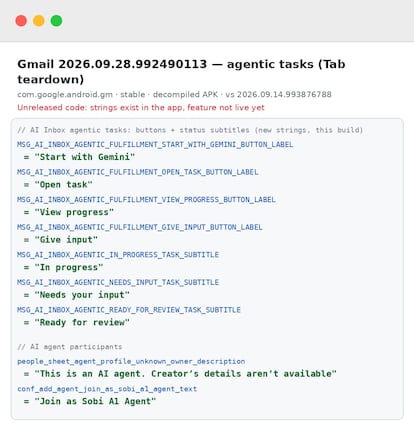
Task: Click the people_sheet_agent_profile_unknown_owner_description key
Action: click(x=131, y=361)
